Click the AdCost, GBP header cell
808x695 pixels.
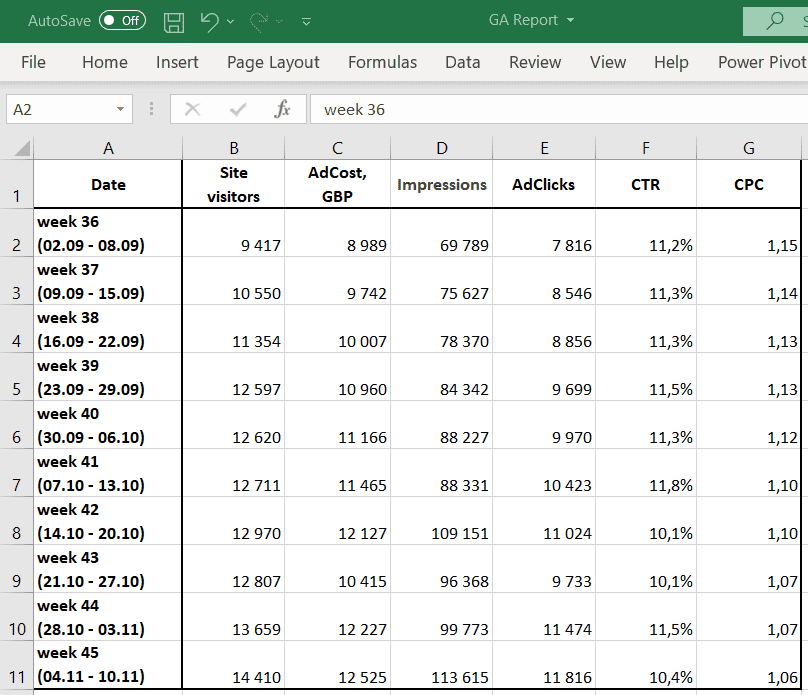tap(338, 184)
